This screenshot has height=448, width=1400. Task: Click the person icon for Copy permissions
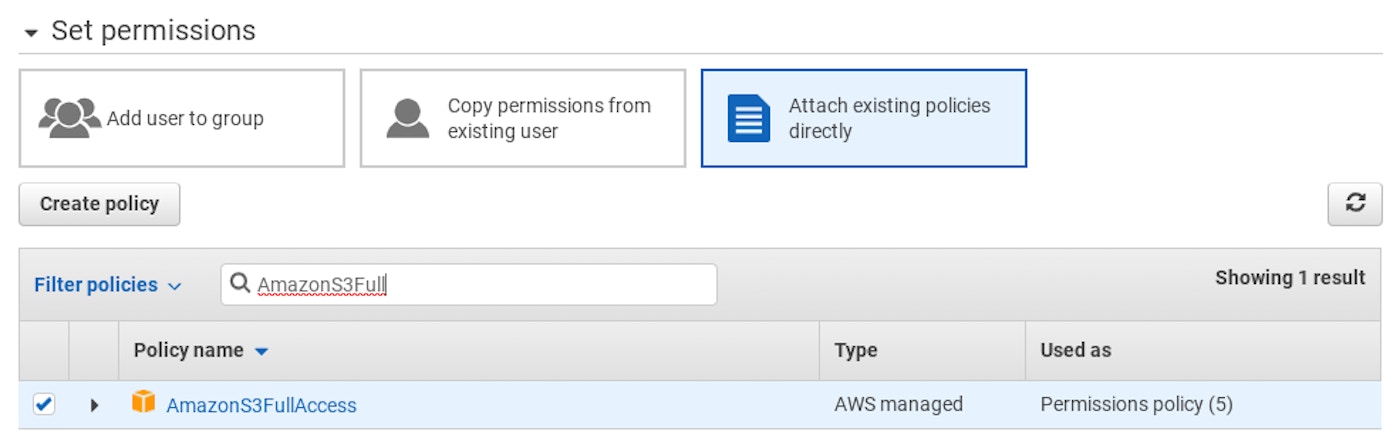tap(407, 118)
